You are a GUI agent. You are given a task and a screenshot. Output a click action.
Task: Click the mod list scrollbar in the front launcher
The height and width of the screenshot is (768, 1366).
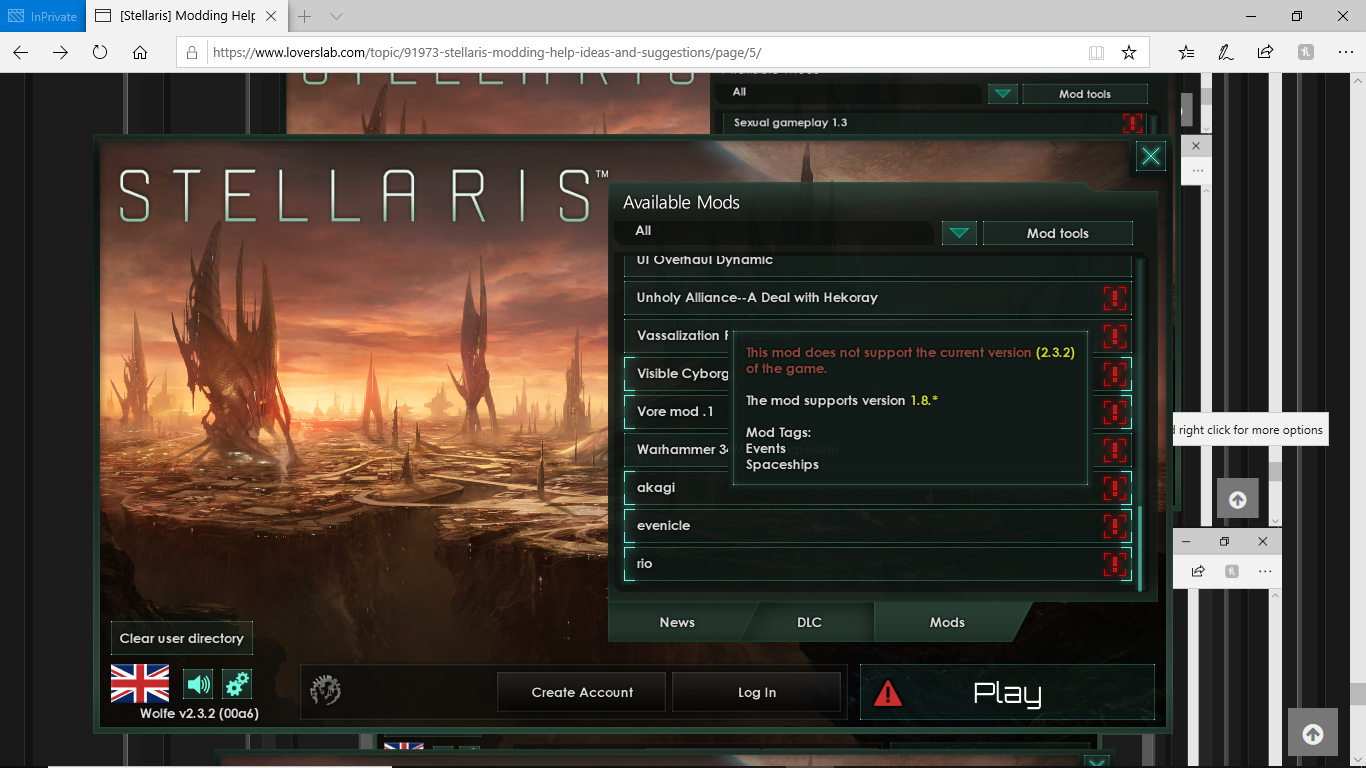[1139, 548]
